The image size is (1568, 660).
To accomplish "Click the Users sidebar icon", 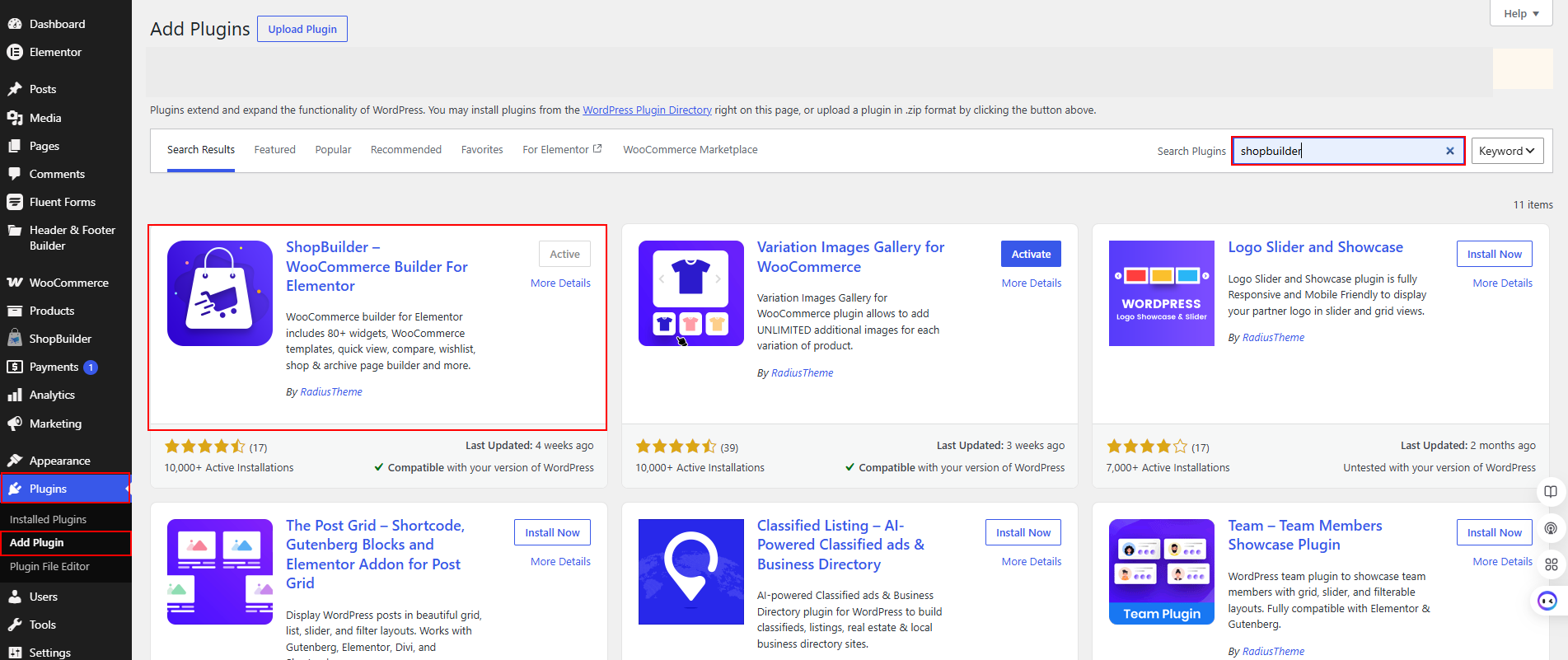I will click(x=15, y=597).
